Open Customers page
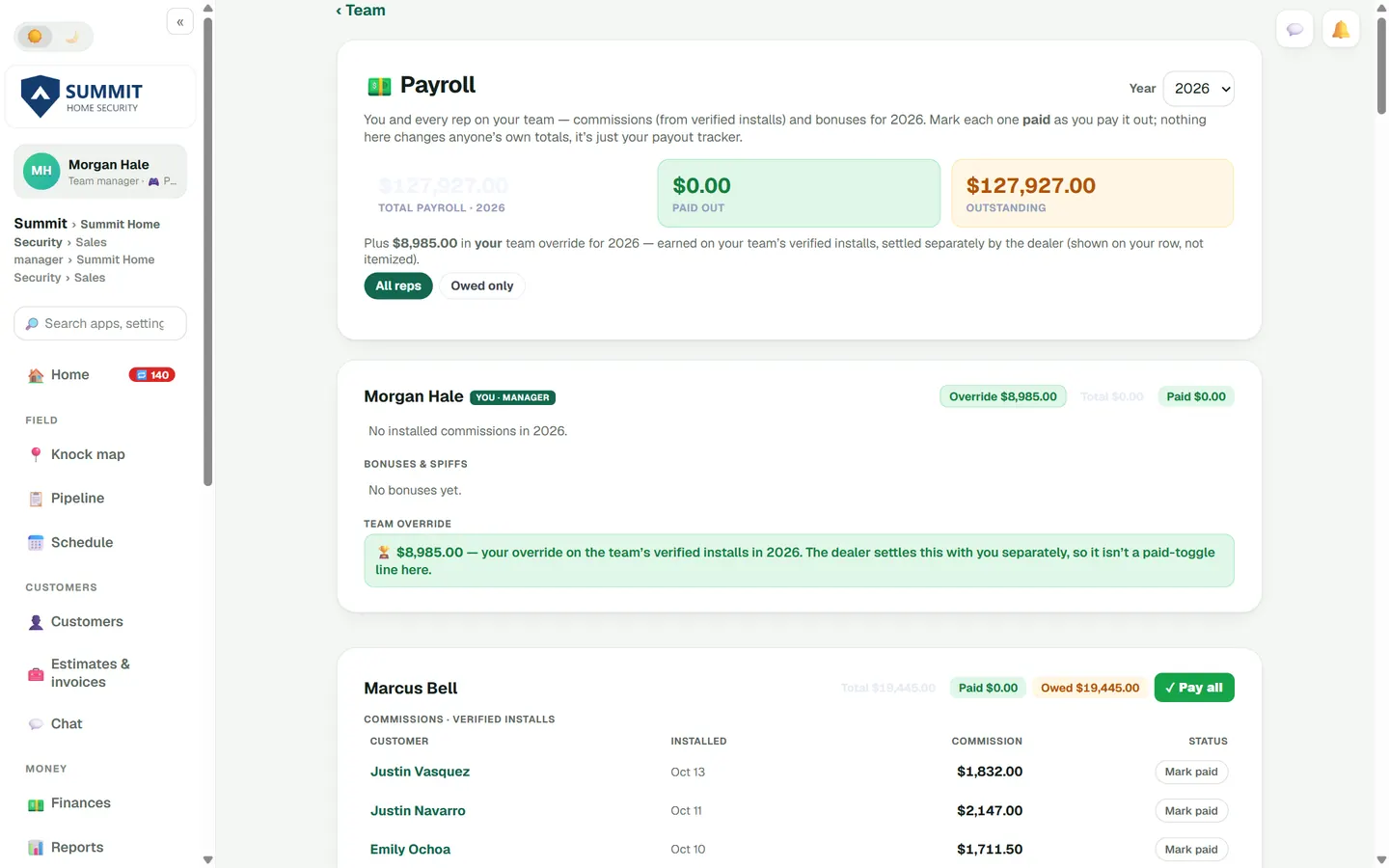The width and height of the screenshot is (1389, 868). point(100,622)
